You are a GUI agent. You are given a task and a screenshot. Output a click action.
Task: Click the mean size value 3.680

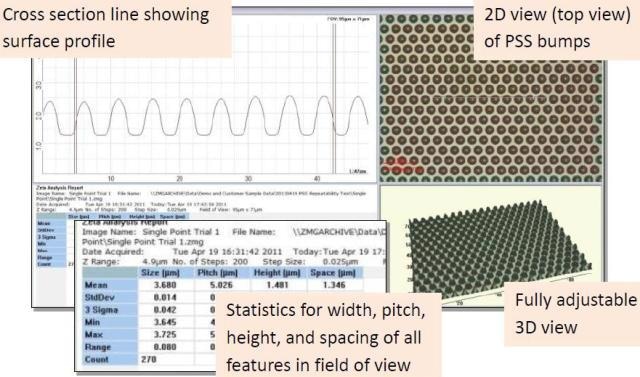click(x=165, y=285)
